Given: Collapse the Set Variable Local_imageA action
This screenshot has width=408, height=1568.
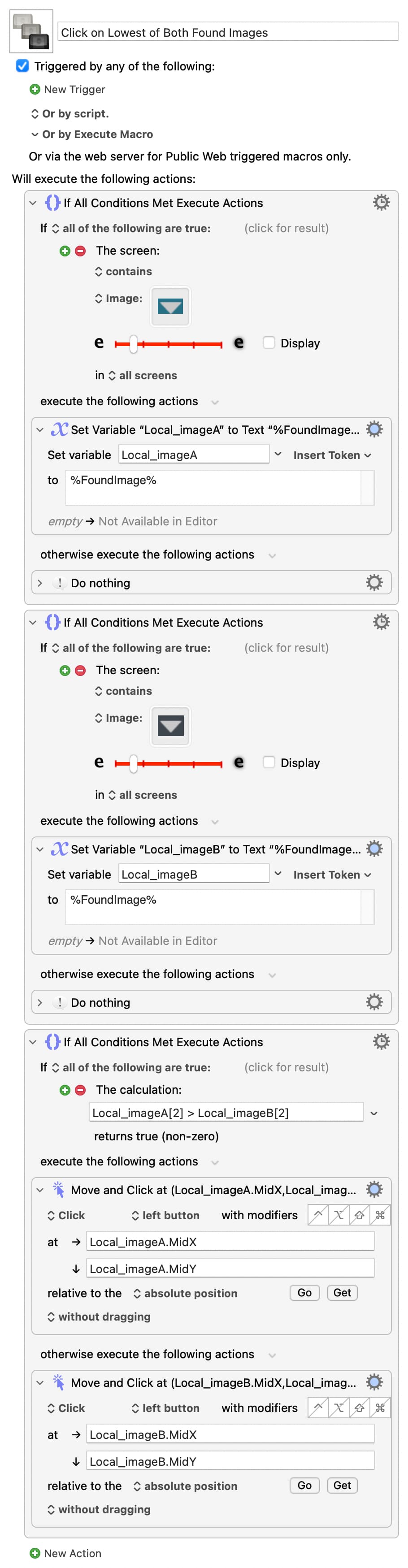Looking at the screenshot, I should pyautogui.click(x=39, y=430).
